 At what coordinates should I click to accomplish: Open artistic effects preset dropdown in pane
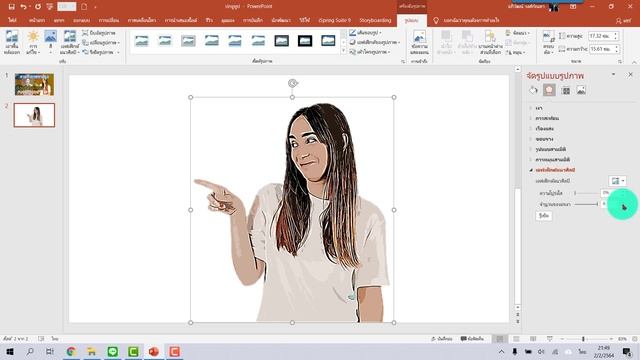[618, 181]
